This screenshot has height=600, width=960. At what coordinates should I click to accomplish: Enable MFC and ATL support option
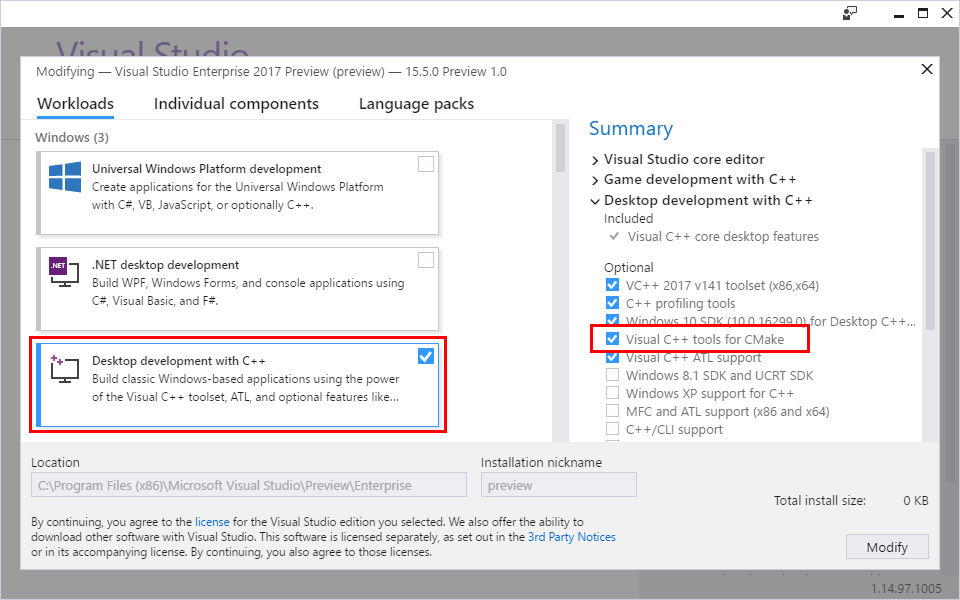[612, 411]
